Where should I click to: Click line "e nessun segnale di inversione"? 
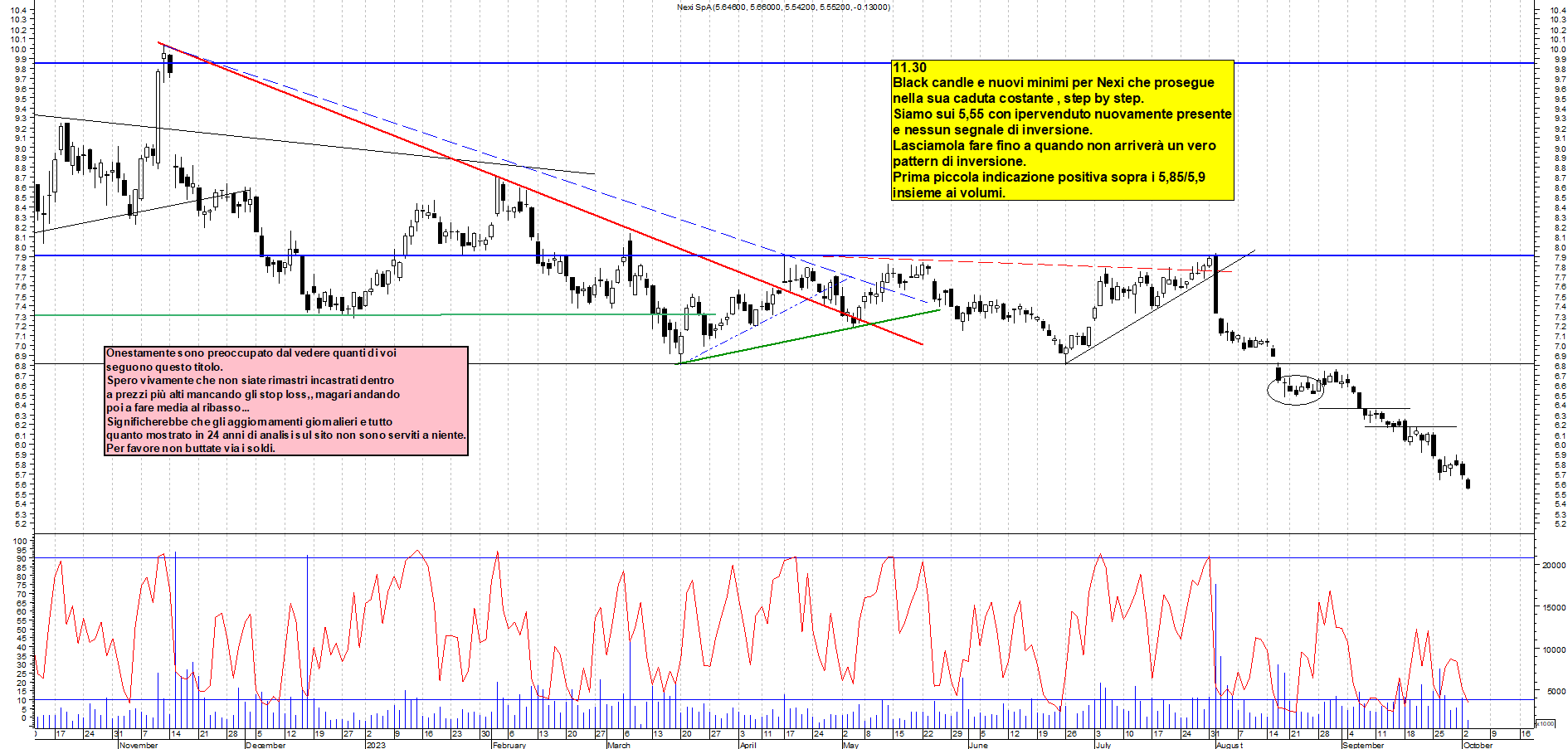[992, 130]
